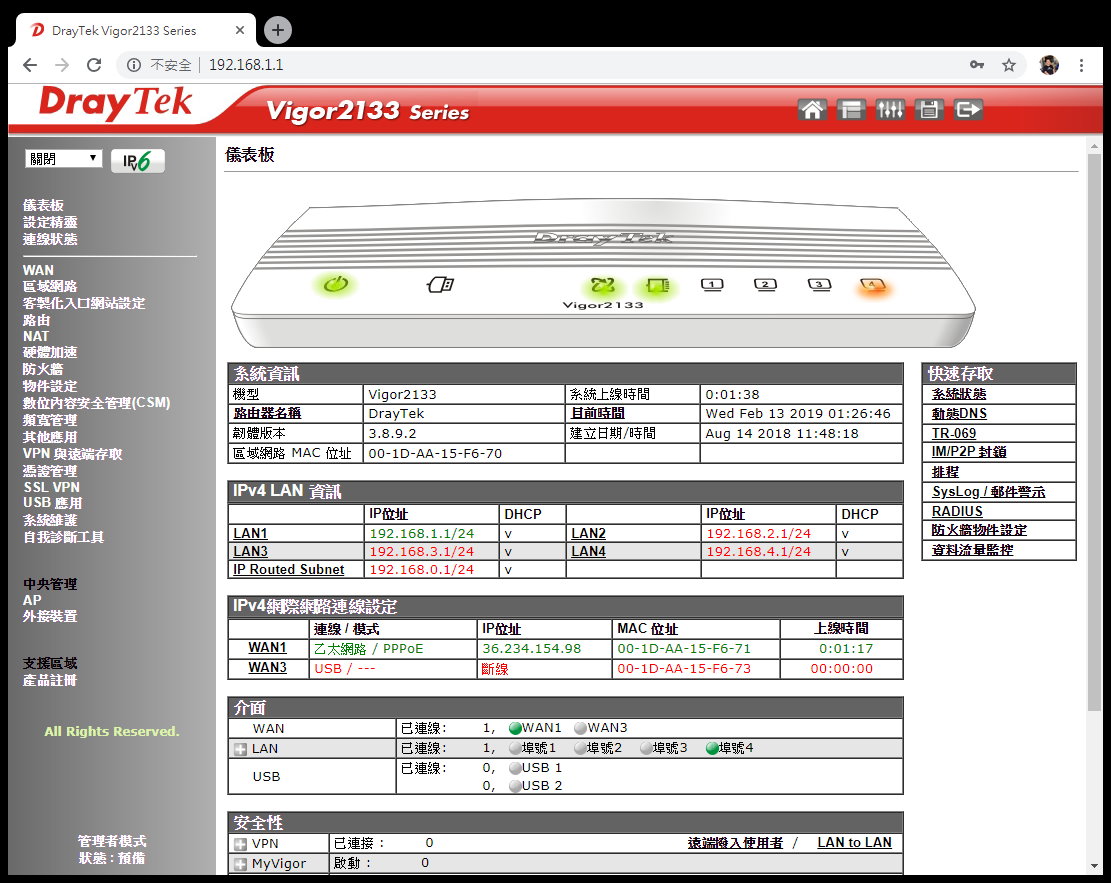Screen dimensions: 1111x883
Task: Reload the page with the browser refresh icon
Action: 94,65
